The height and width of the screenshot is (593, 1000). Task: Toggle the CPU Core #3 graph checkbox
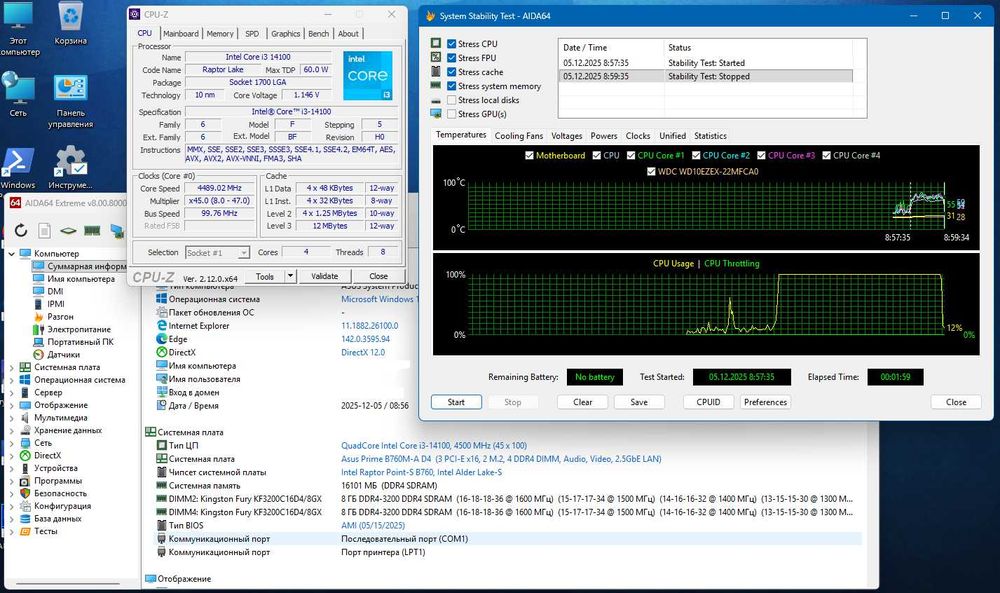pos(761,155)
